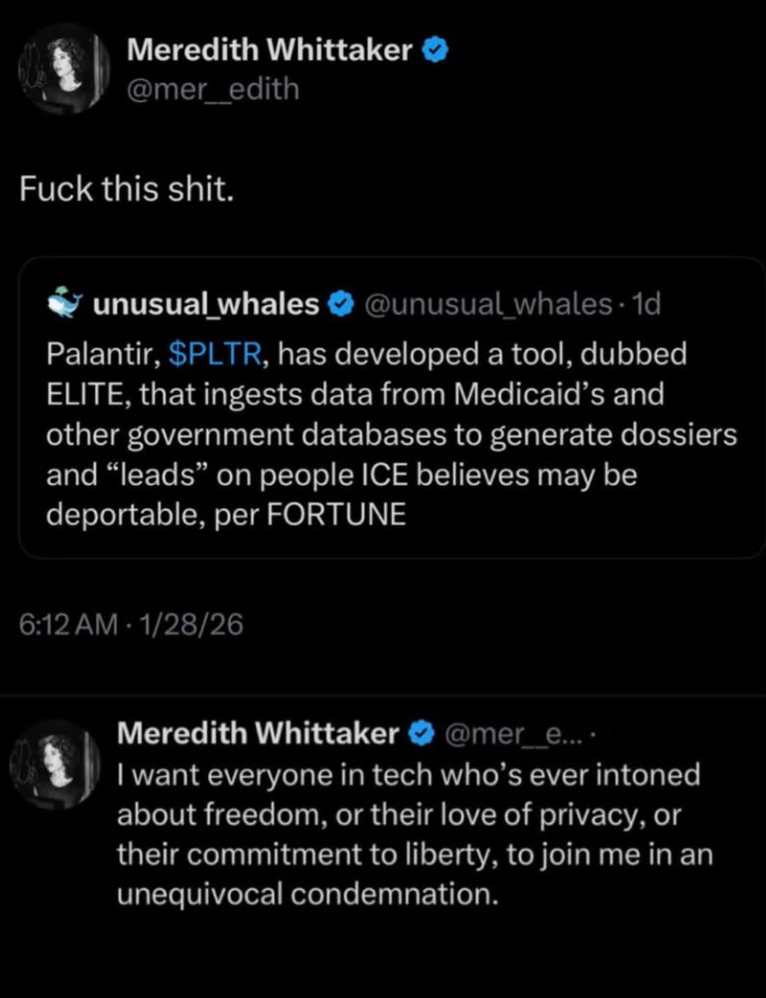Click the verified badge next to unusual_whales
The image size is (766, 998).
click(340, 303)
